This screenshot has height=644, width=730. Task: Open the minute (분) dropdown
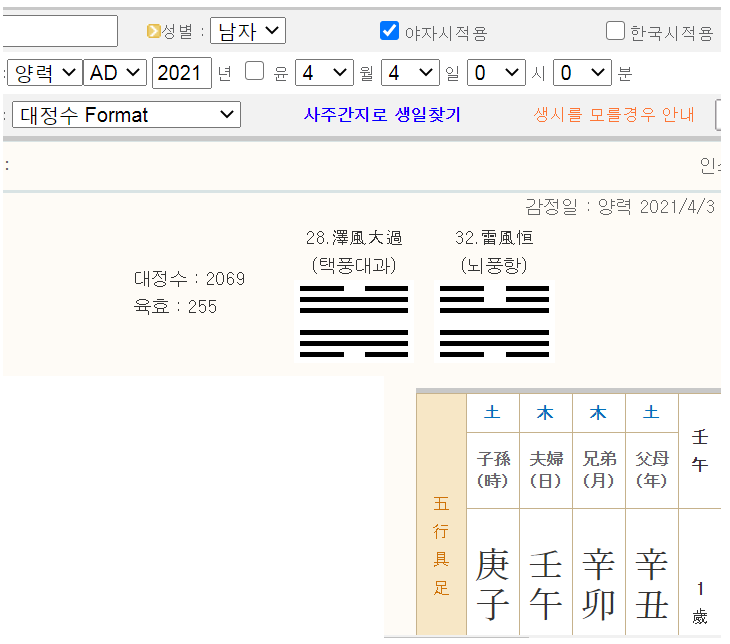click(582, 73)
